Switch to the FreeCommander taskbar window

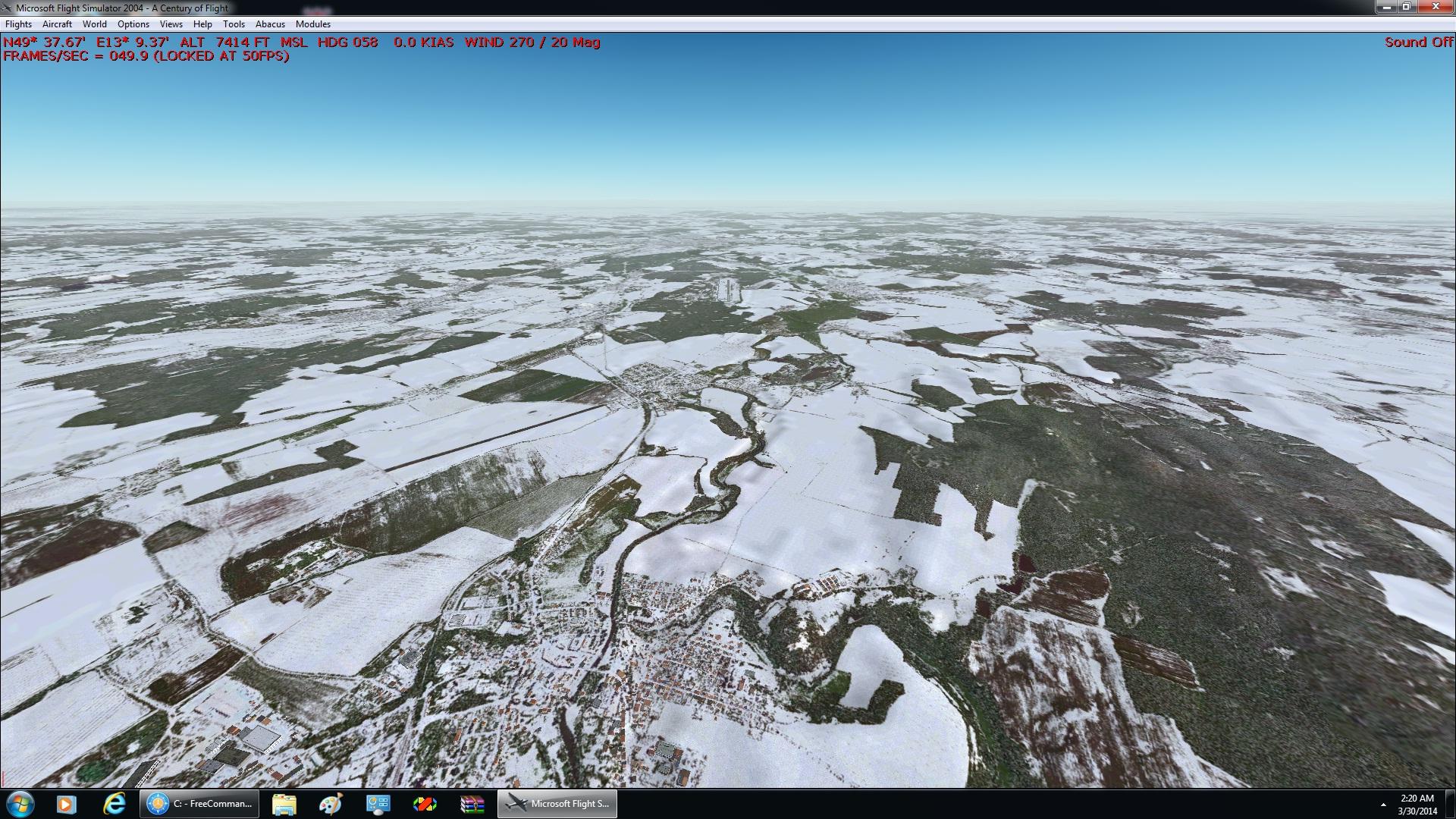tap(199, 804)
